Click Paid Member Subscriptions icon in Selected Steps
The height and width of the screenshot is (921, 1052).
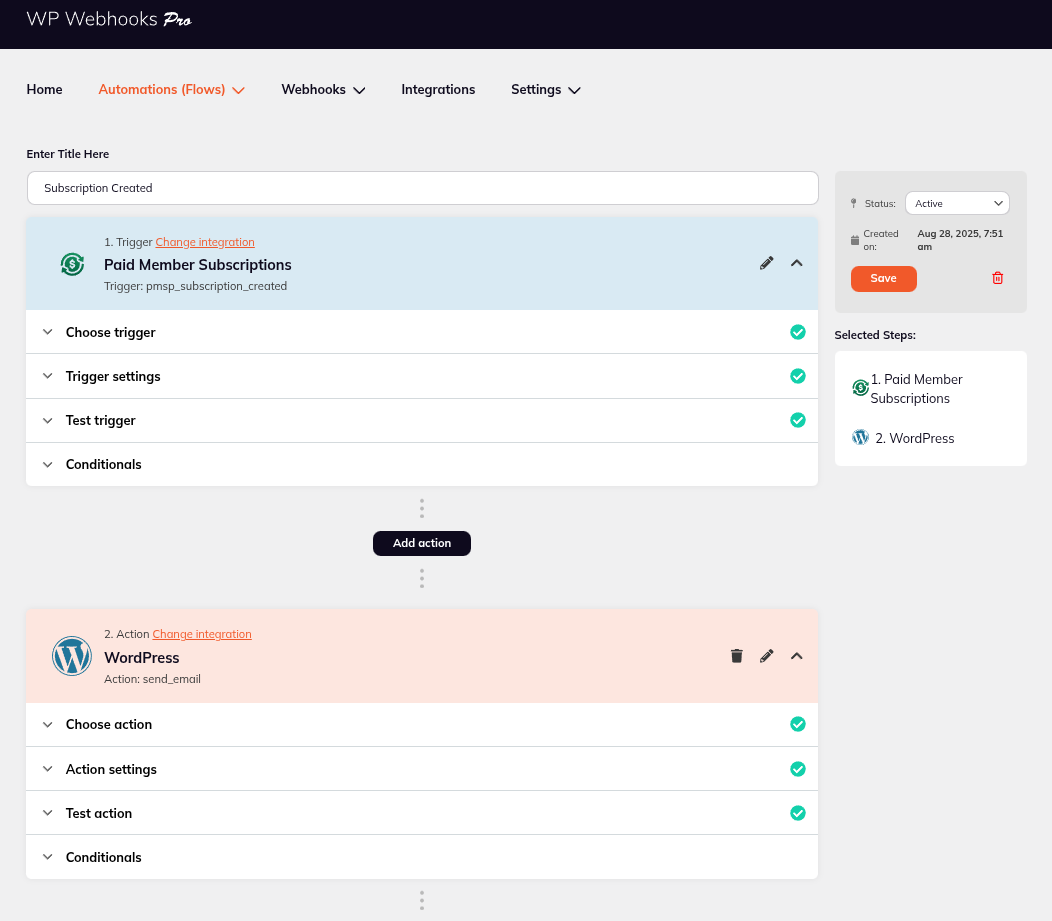coord(860,387)
